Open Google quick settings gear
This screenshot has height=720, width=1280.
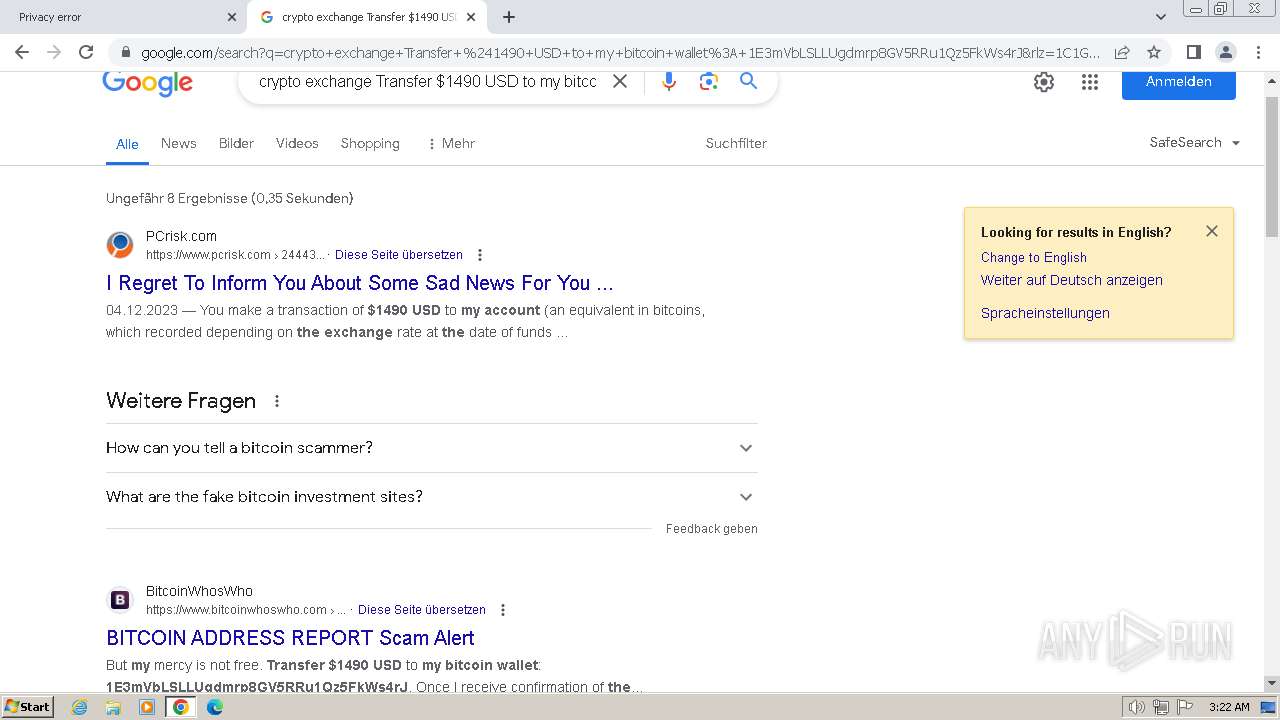click(1044, 82)
